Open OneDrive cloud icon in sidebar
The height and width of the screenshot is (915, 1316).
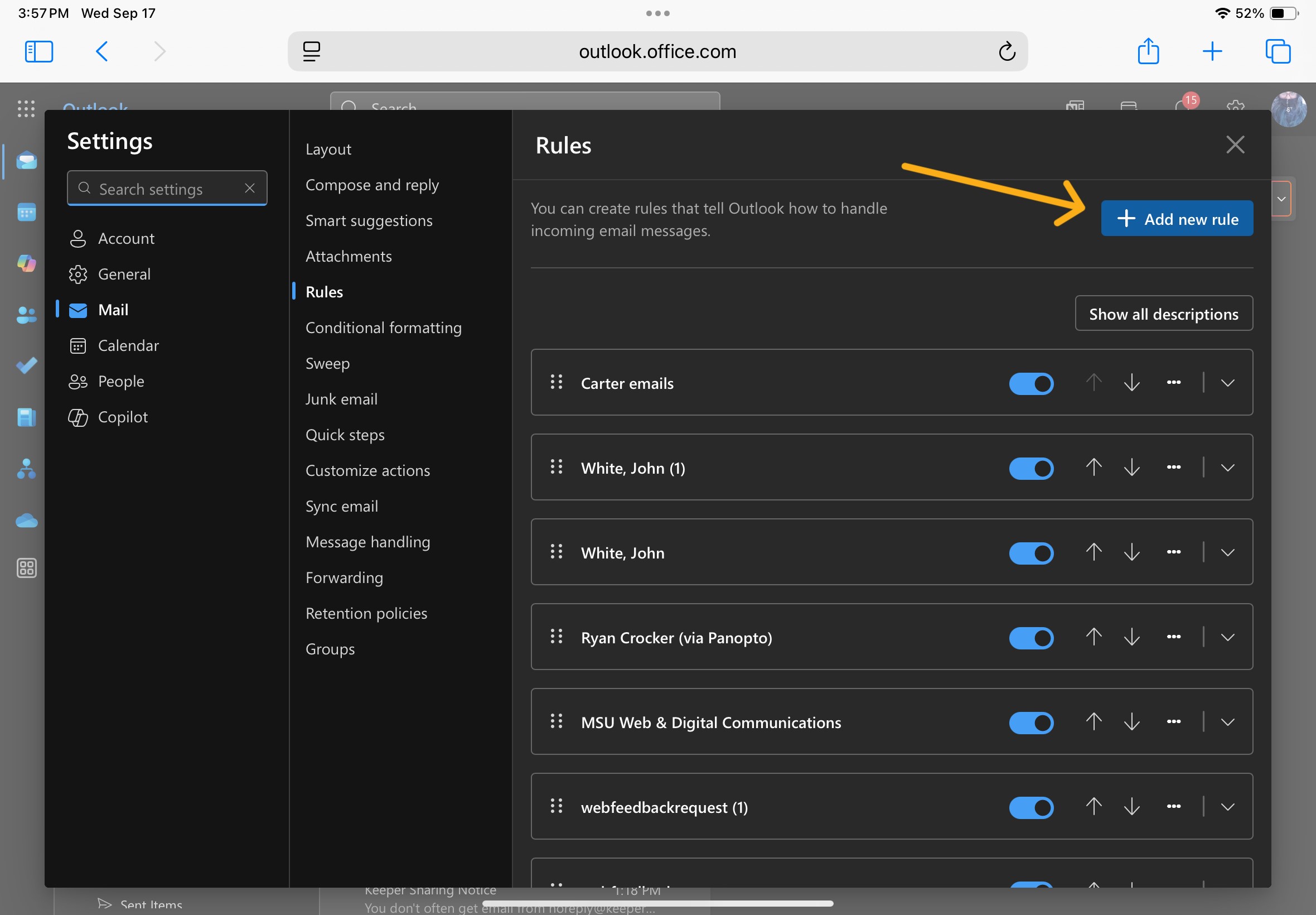point(26,520)
